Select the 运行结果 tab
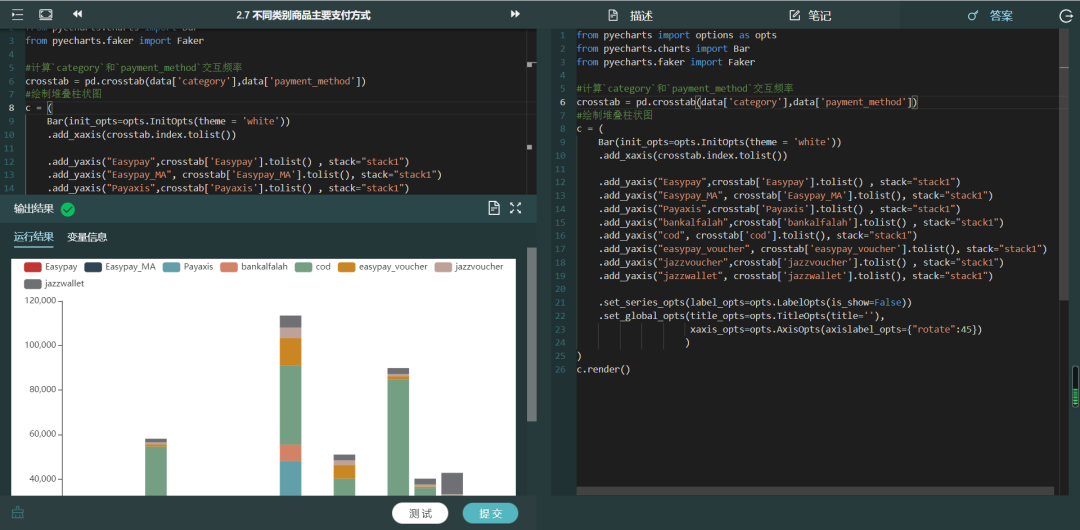1080x530 pixels. point(34,237)
